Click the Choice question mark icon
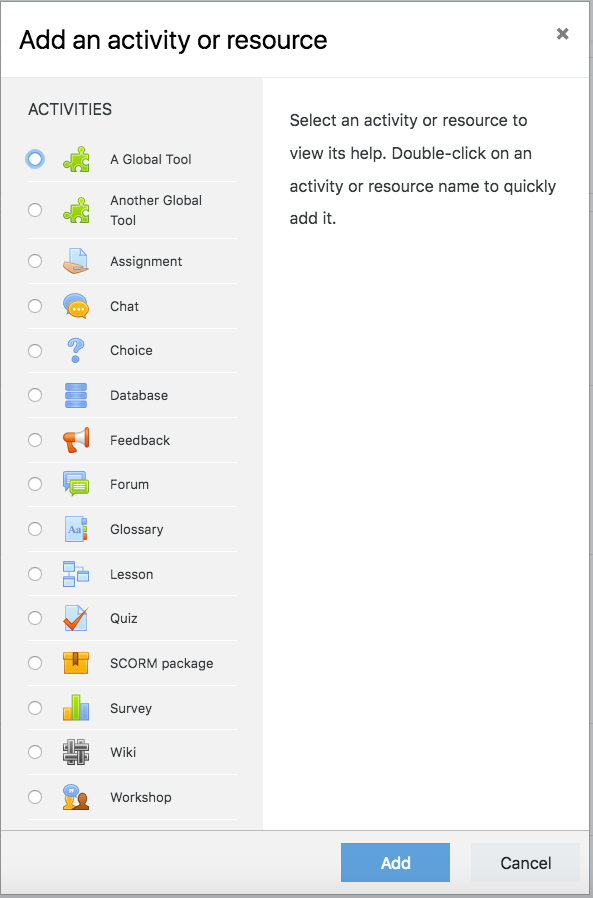The image size is (593, 898). (76, 350)
